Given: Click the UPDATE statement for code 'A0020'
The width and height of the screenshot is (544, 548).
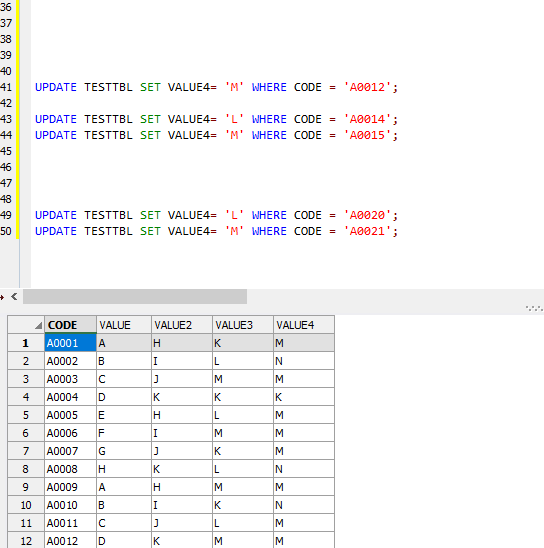Looking at the screenshot, I should click(216, 215).
